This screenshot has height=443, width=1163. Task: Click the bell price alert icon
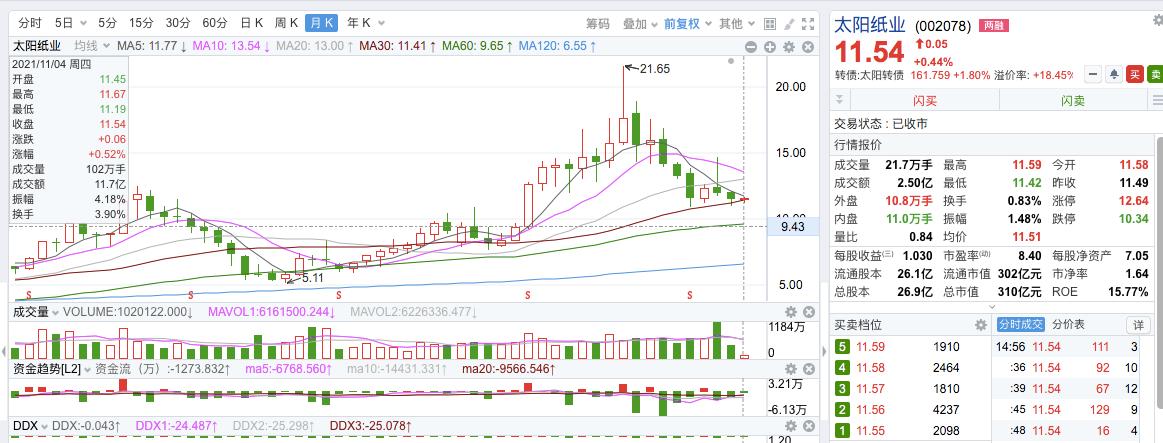coord(1114,74)
